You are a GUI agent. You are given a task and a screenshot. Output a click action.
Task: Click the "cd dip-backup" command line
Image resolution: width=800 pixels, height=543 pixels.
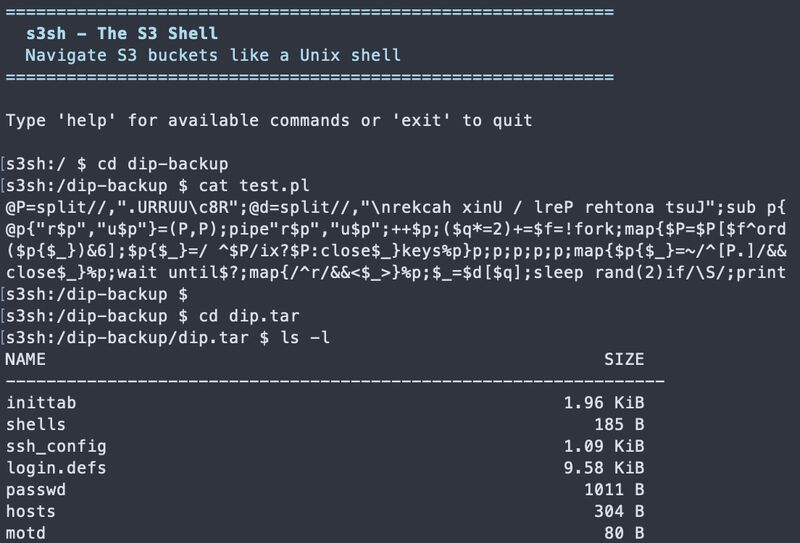point(117,164)
